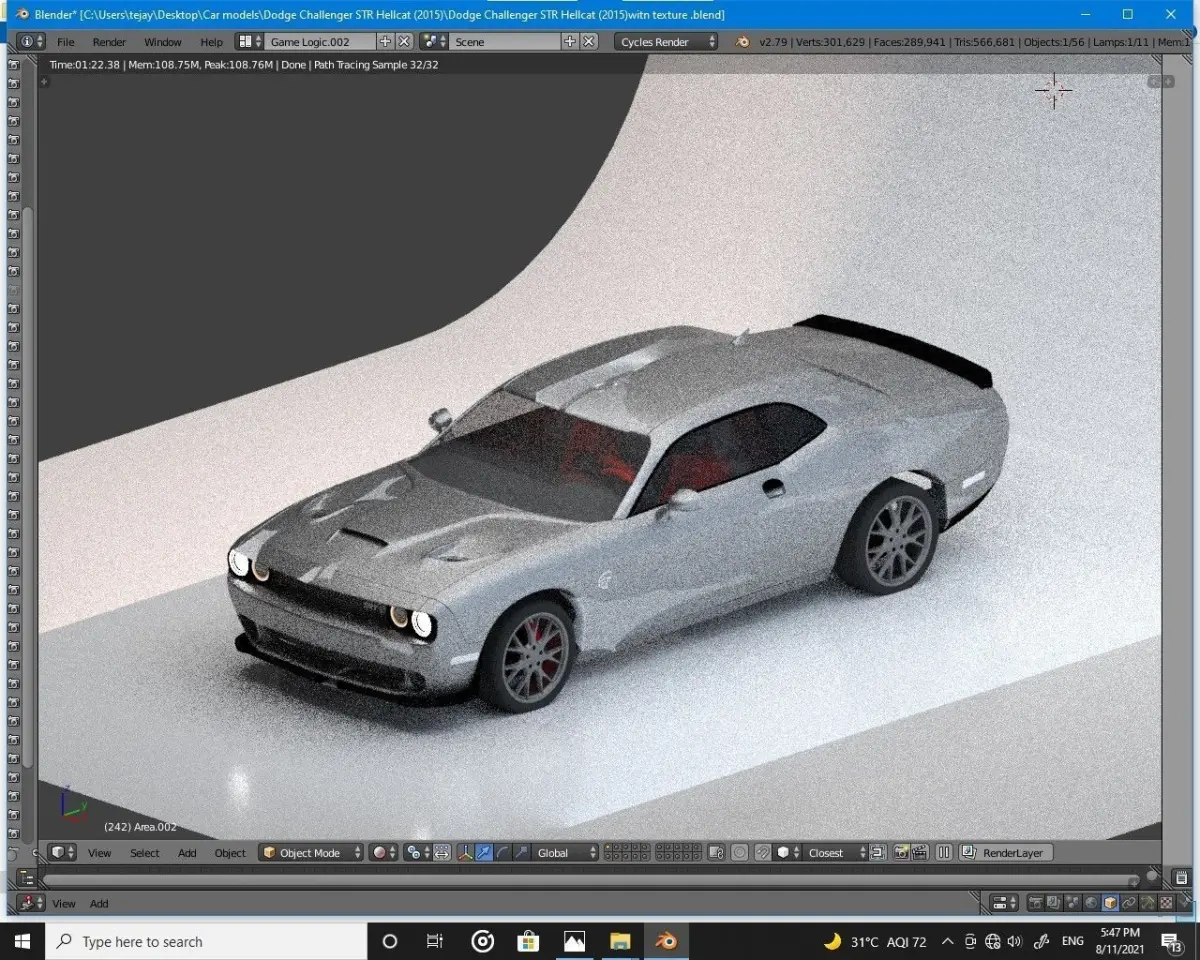Open the Texture checker tab icon
The width and height of the screenshot is (1200, 960).
(x=1166, y=903)
